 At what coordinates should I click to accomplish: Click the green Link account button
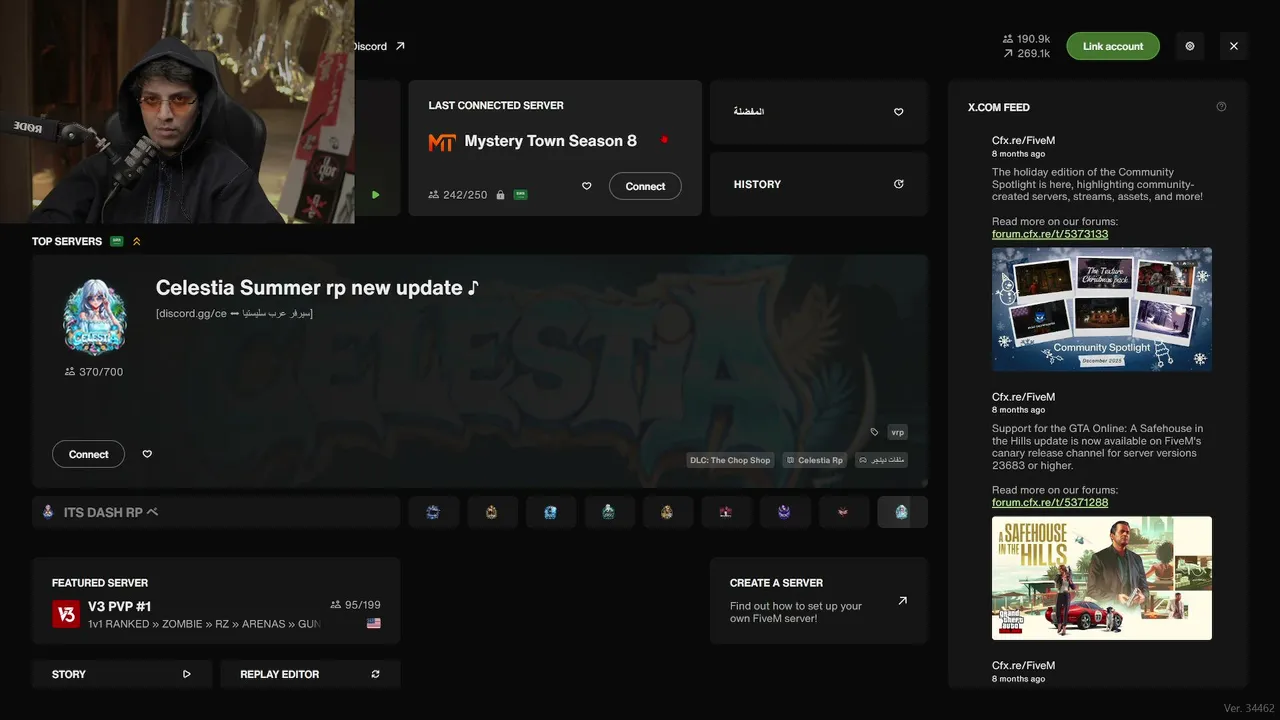coord(1113,46)
